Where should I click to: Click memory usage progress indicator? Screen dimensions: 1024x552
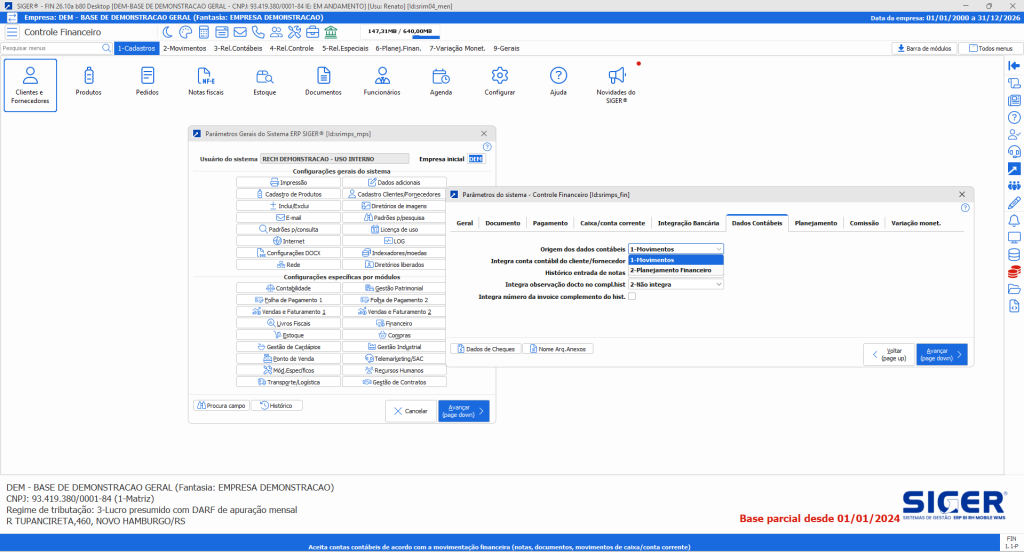click(x=399, y=31)
